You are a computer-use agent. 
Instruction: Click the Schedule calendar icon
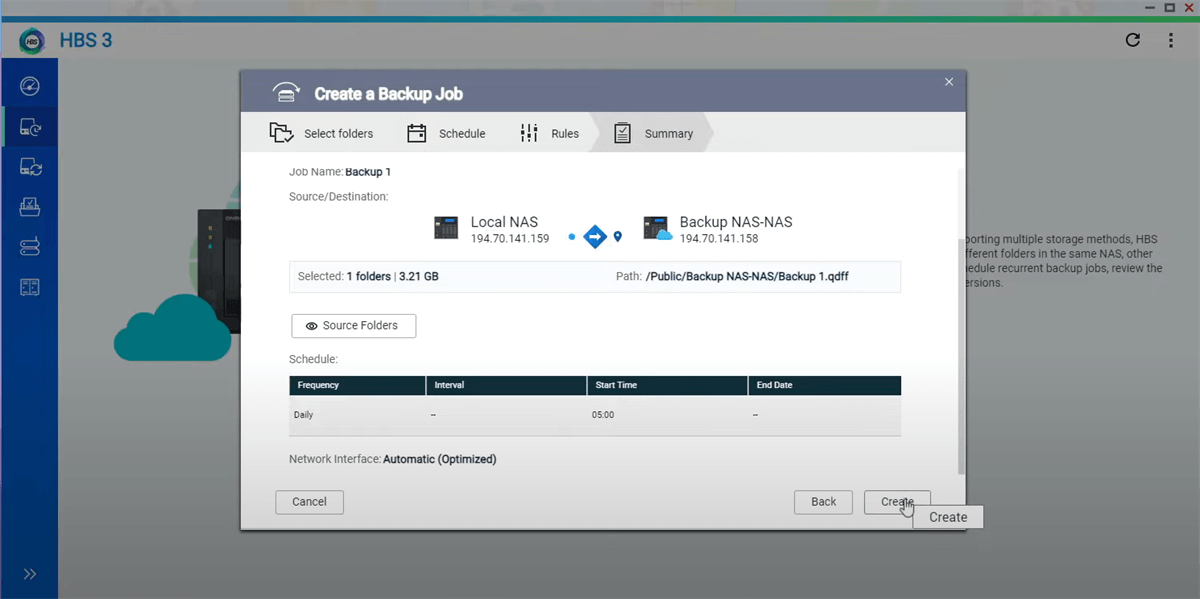click(417, 133)
